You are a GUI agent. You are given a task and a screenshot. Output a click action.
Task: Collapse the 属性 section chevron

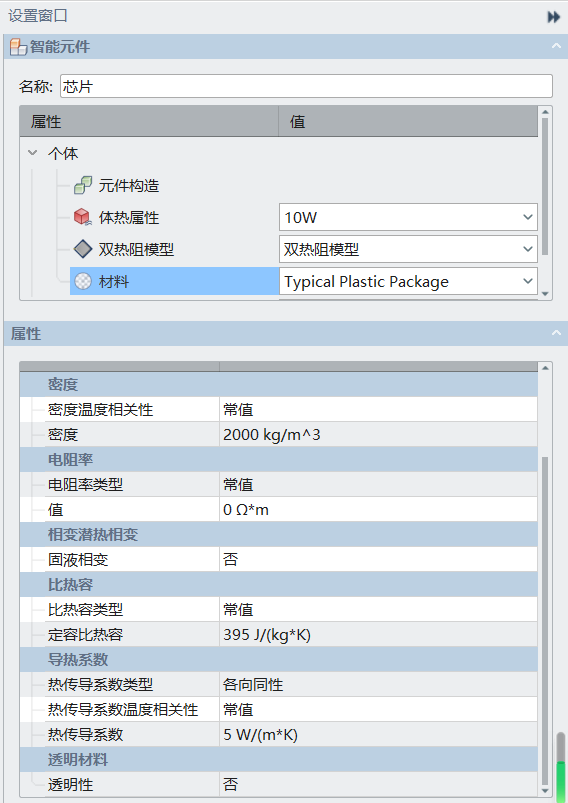pyautogui.click(x=556, y=333)
